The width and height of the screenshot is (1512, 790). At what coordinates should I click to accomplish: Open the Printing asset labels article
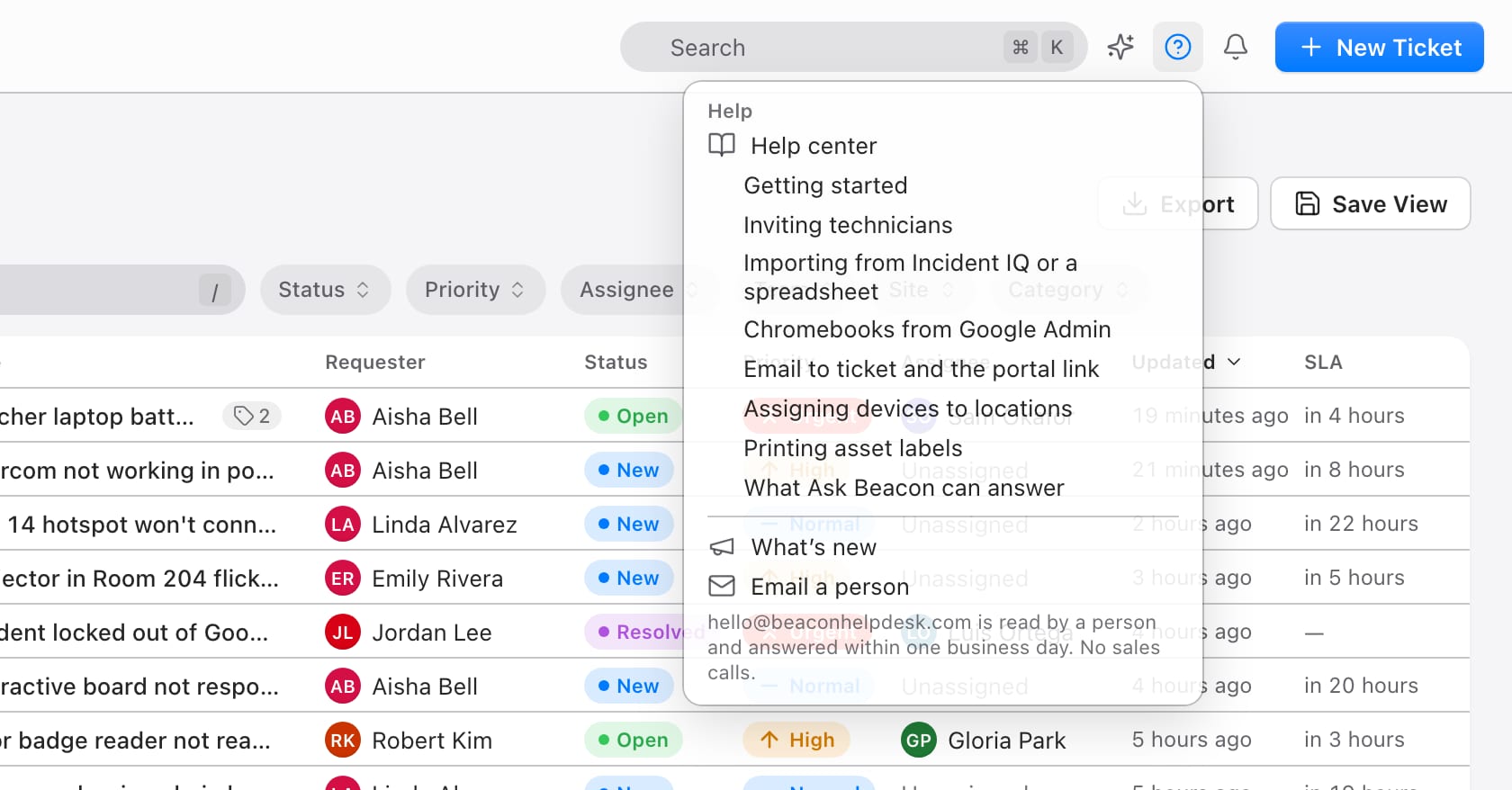853,448
